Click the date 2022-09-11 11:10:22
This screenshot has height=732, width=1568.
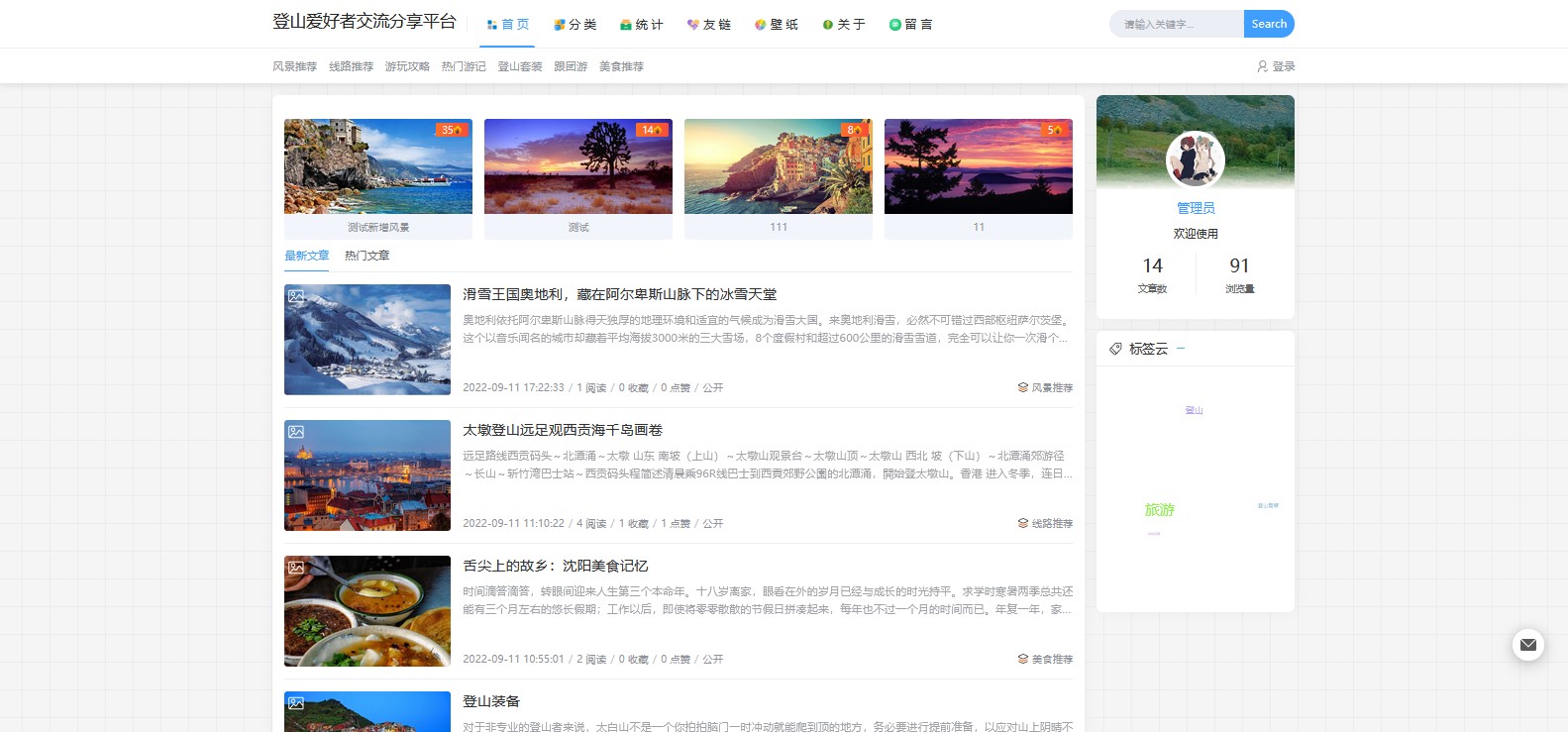(513, 523)
